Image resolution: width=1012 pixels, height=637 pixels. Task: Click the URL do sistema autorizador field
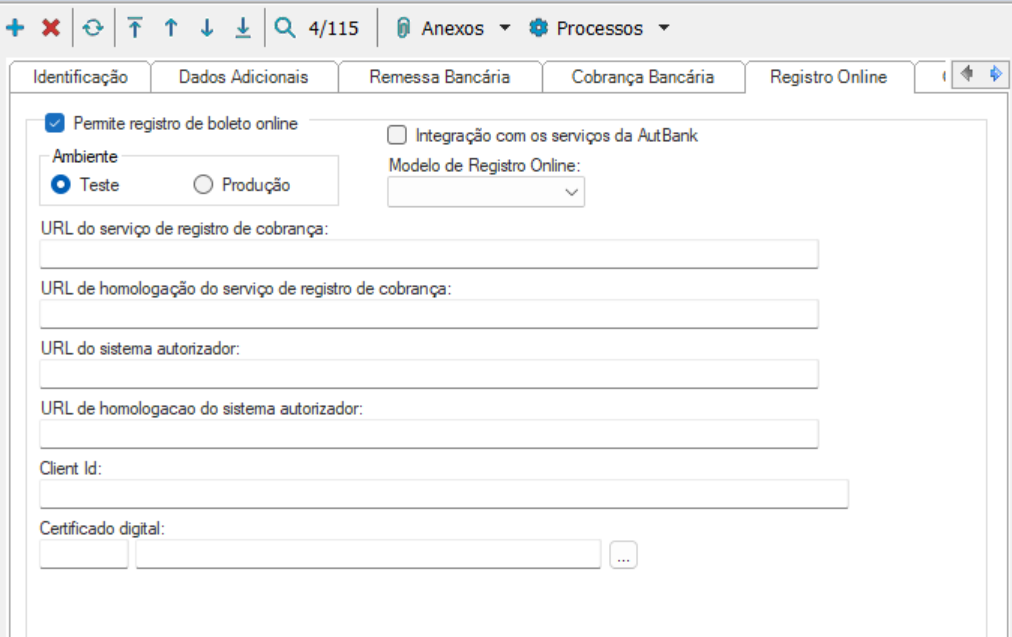pos(429,374)
